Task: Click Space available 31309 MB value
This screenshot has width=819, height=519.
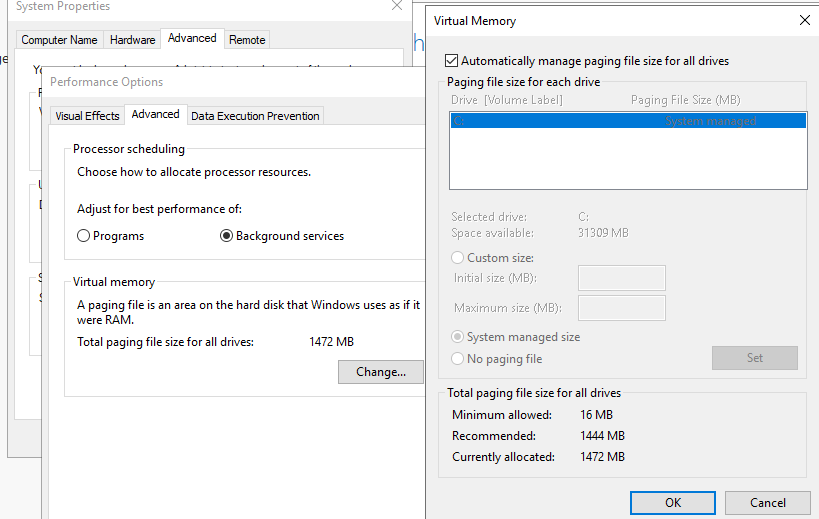Action: tap(603, 233)
